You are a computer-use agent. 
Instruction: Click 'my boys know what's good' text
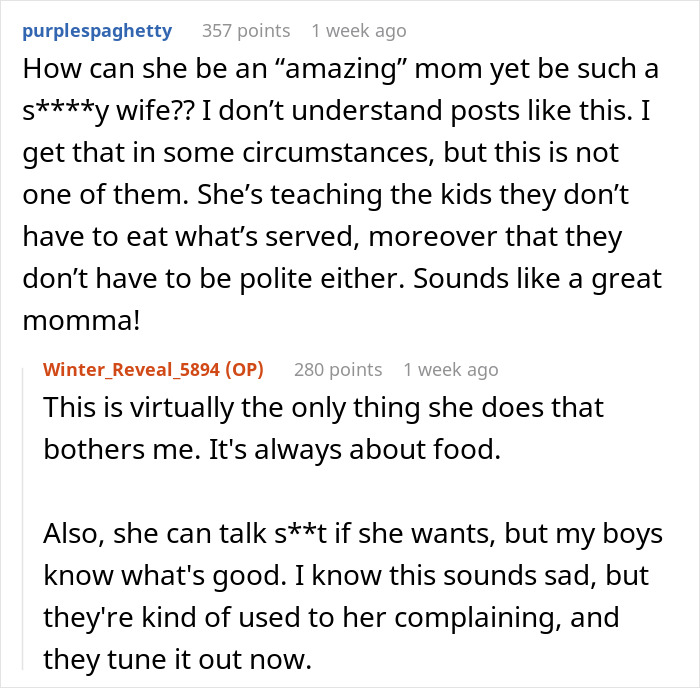click(x=590, y=534)
